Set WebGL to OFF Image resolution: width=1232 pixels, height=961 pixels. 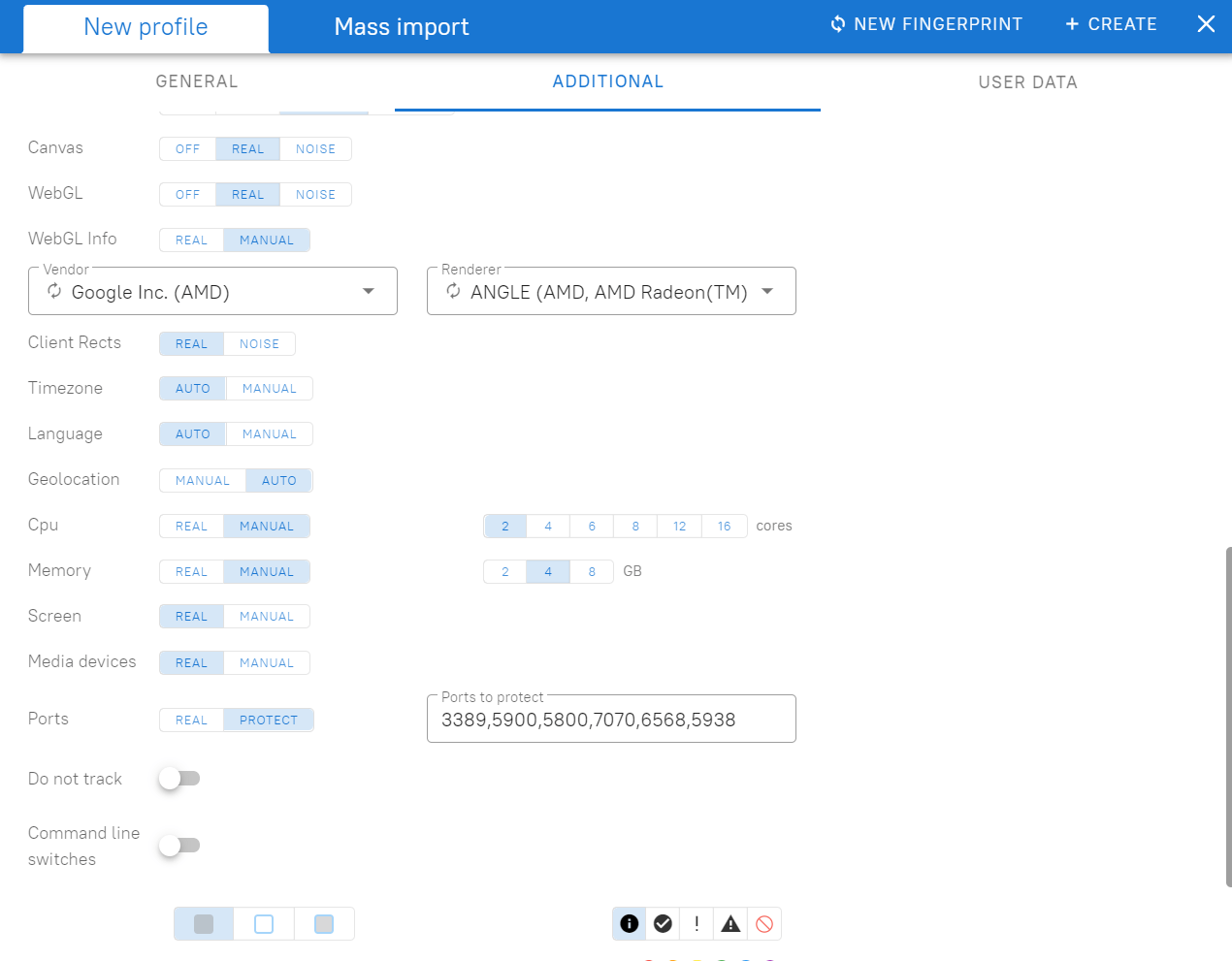click(187, 194)
